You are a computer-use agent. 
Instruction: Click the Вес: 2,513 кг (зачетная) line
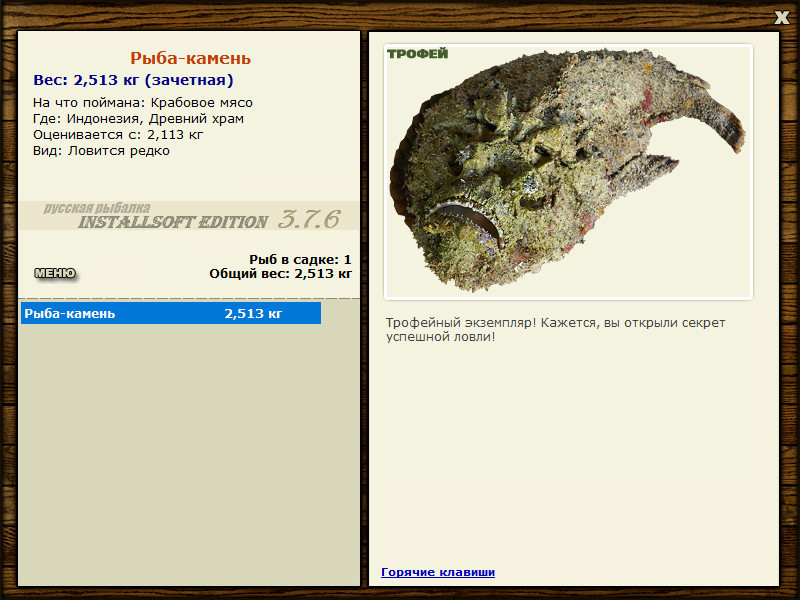pyautogui.click(x=133, y=80)
